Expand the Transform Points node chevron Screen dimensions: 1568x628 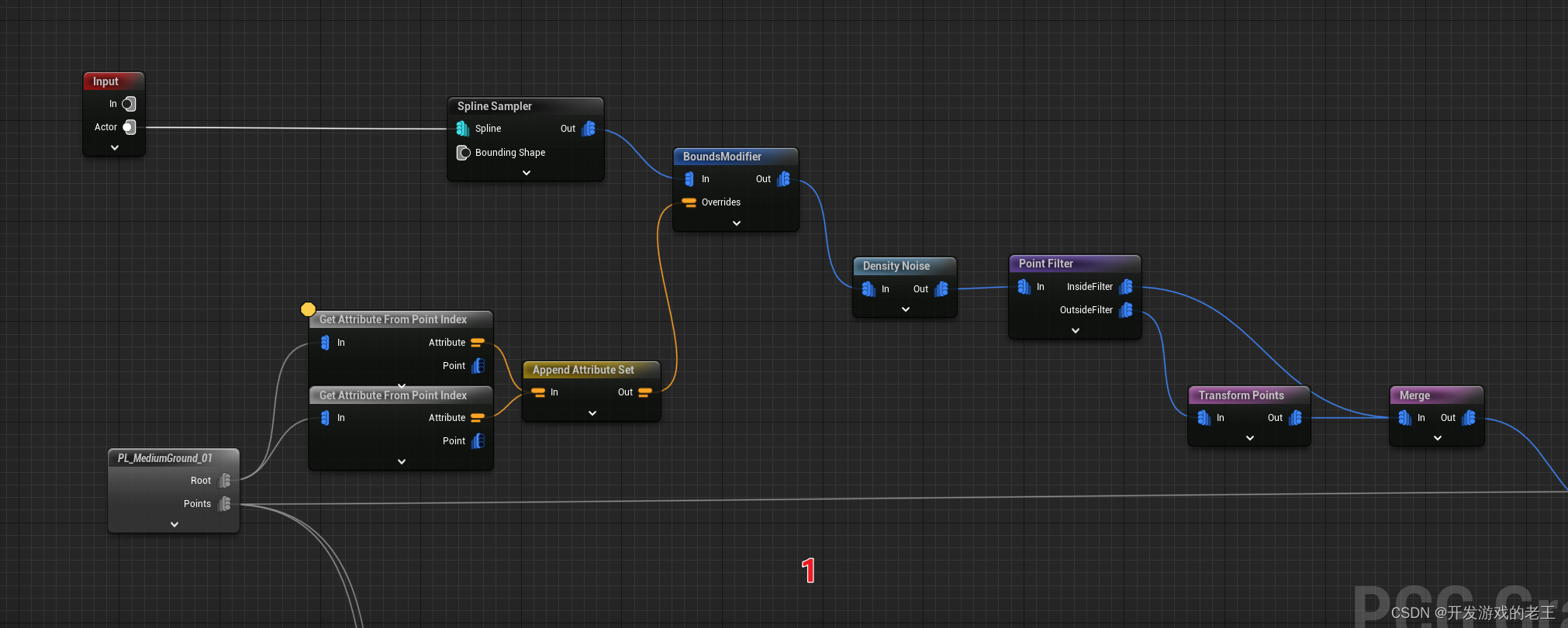click(1250, 438)
